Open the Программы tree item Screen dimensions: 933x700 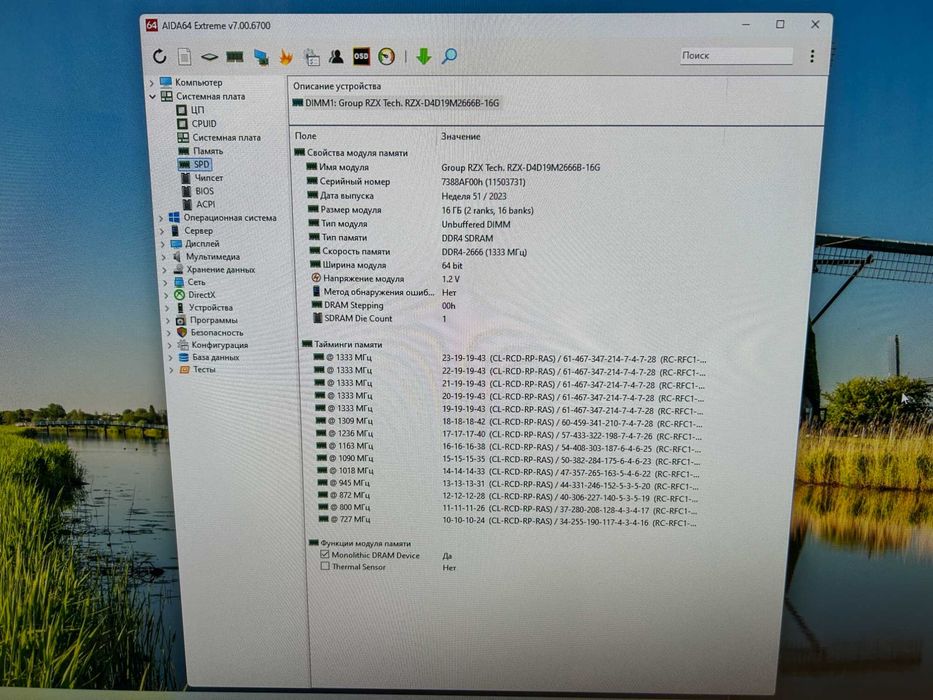click(206, 320)
